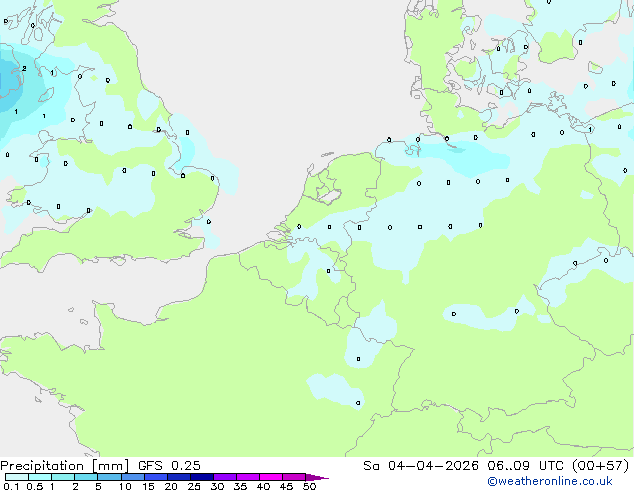Click the 'Sa 04-04-2026' date text
The width and height of the screenshot is (634, 490).
coord(421,466)
